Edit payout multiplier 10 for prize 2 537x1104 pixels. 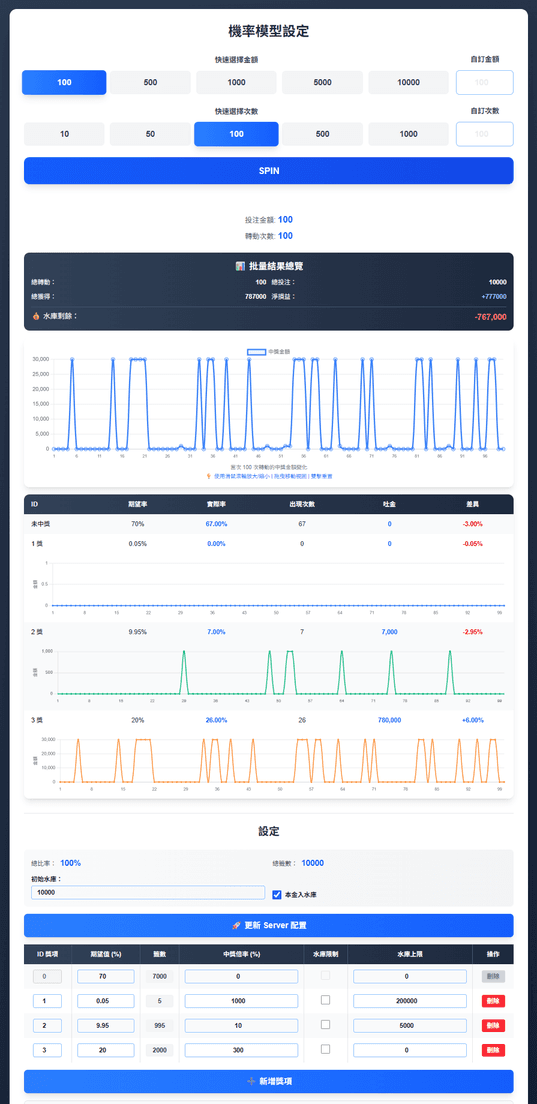[x=241, y=1025]
